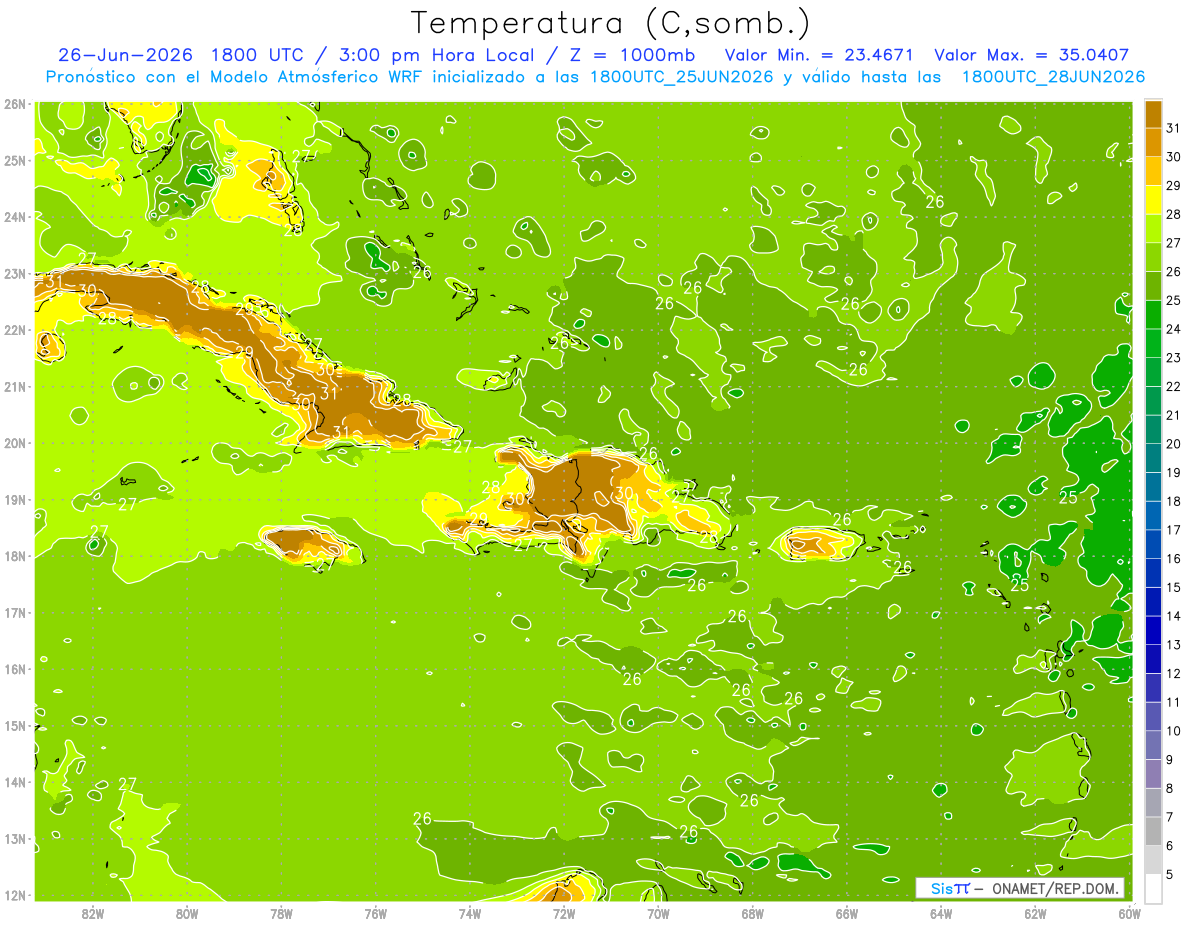Click the "ONAMET/REP.DOM." credit label
The width and height of the screenshot is (1200, 927).
[x=1056, y=888]
